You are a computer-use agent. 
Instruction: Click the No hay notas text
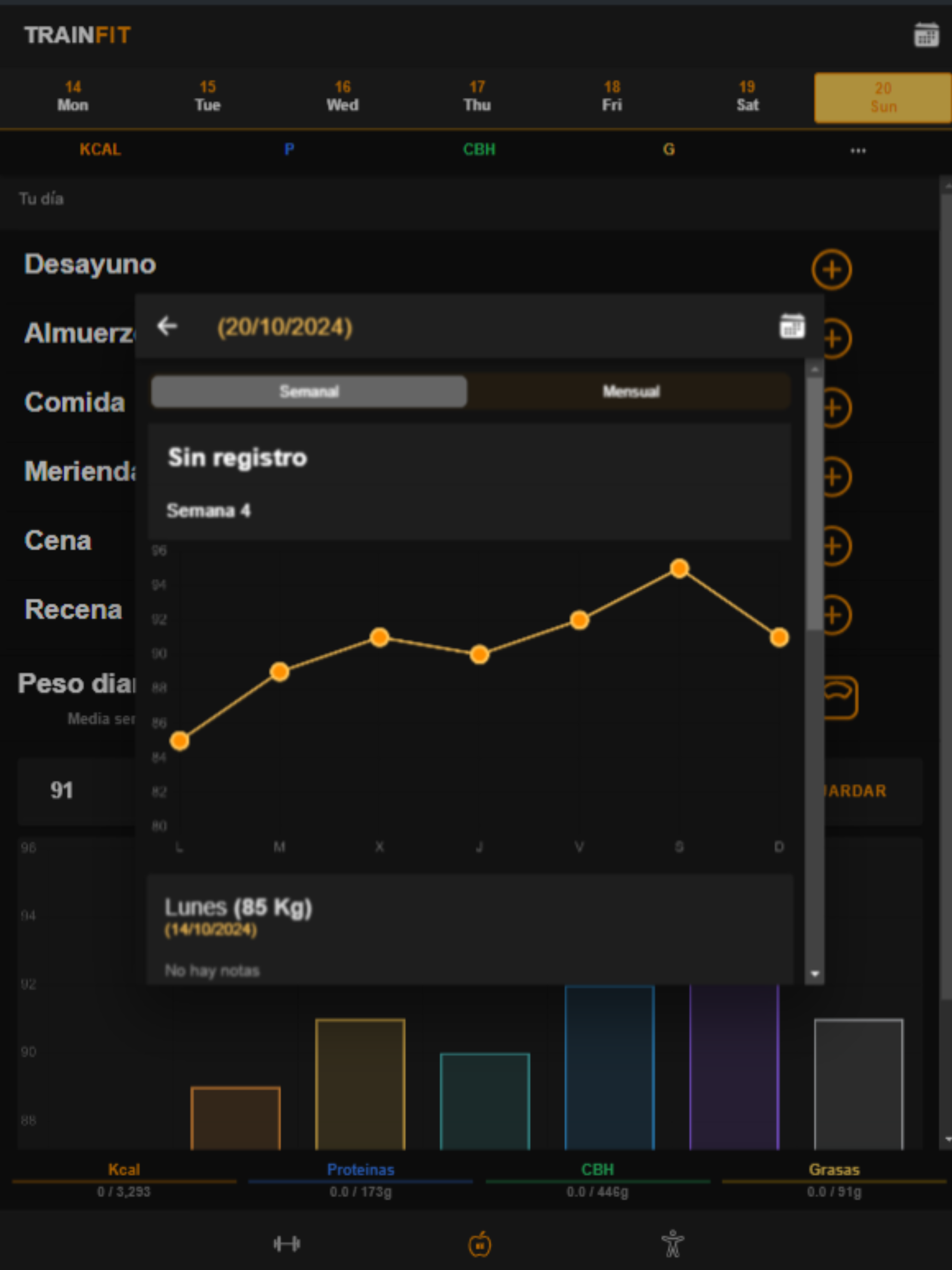(x=212, y=970)
